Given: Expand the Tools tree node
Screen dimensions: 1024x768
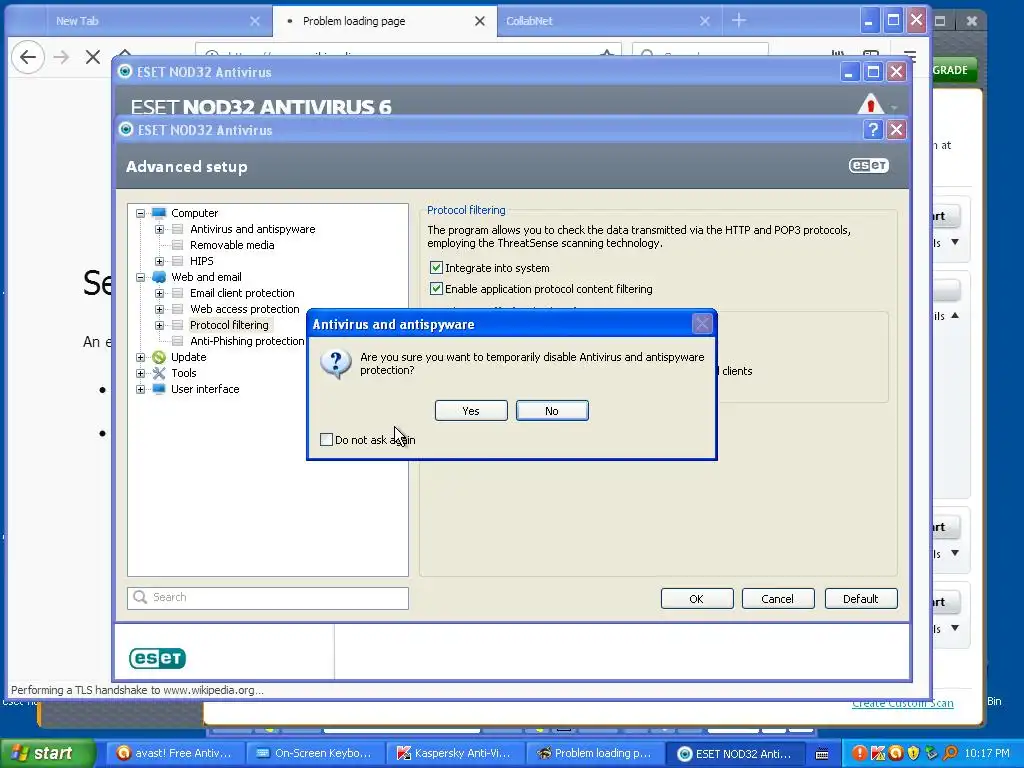Looking at the screenshot, I should (140, 373).
